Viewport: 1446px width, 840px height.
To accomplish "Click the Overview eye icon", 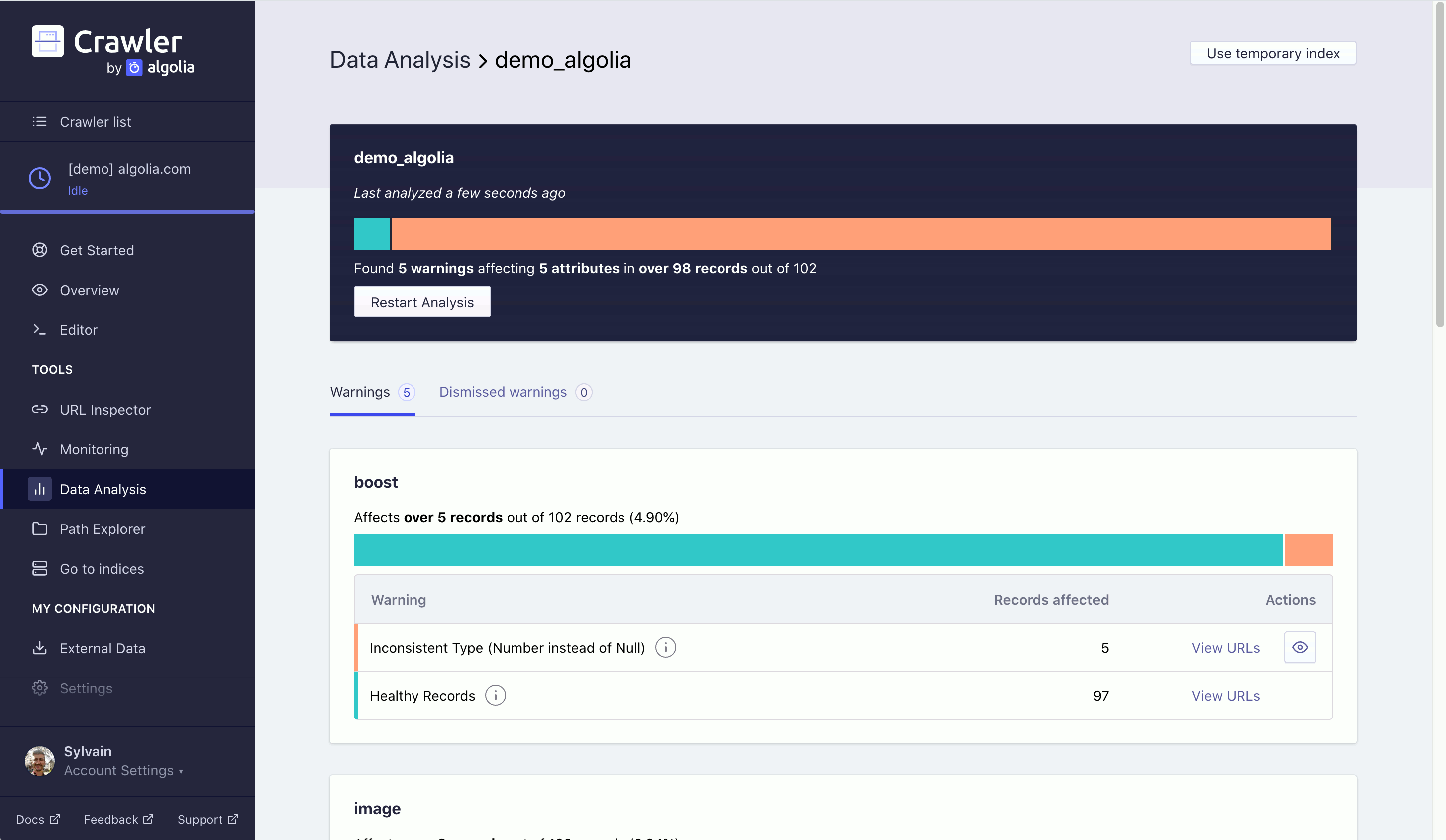I will point(40,290).
